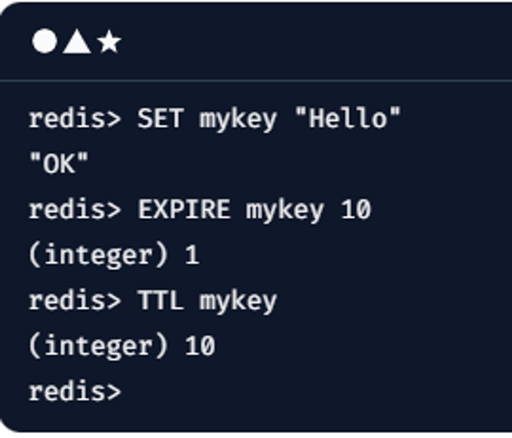
Task: Click the empty redis> prompt at bottom
Action: (x=75, y=392)
